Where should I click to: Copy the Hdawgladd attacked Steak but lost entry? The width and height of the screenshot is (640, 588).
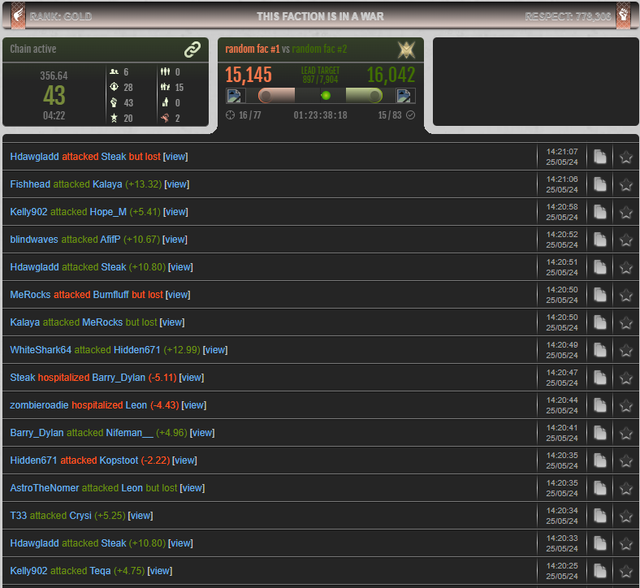pyautogui.click(x=600, y=157)
